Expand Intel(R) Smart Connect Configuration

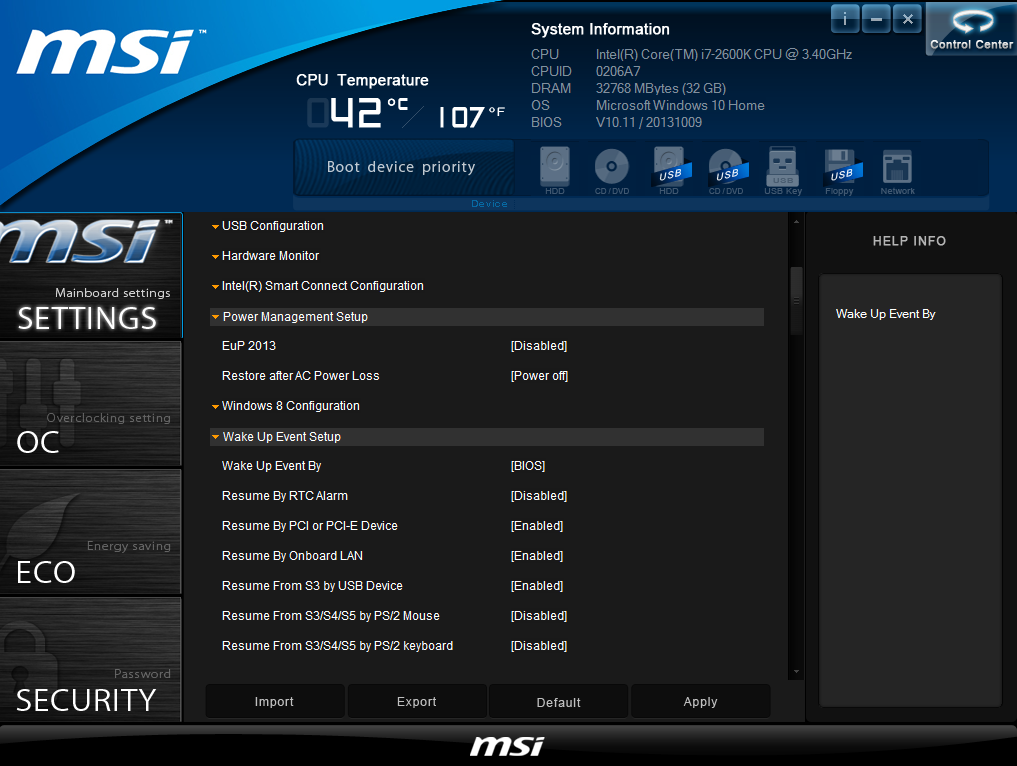(317, 285)
